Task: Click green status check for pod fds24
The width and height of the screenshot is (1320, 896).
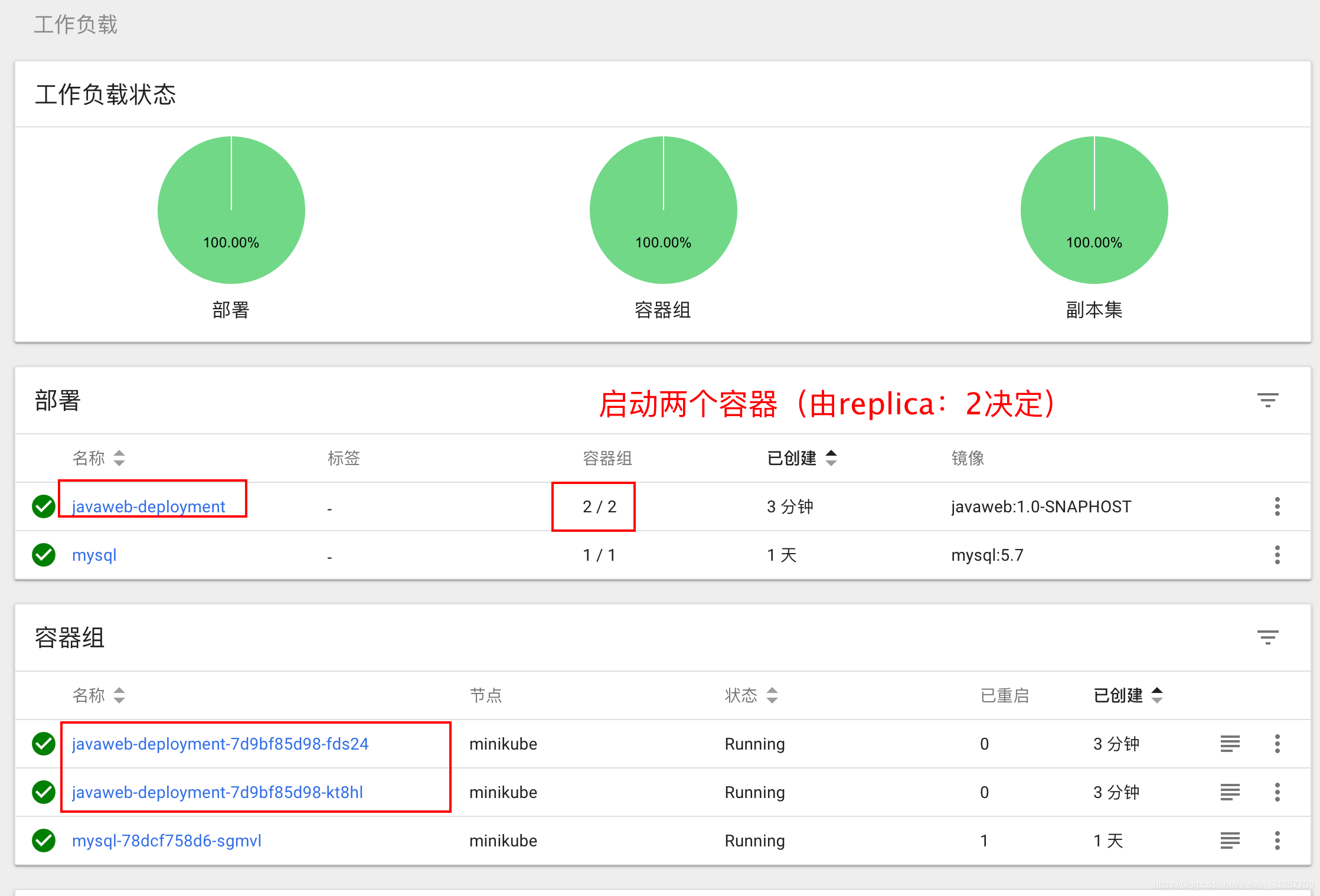Action: 44,744
